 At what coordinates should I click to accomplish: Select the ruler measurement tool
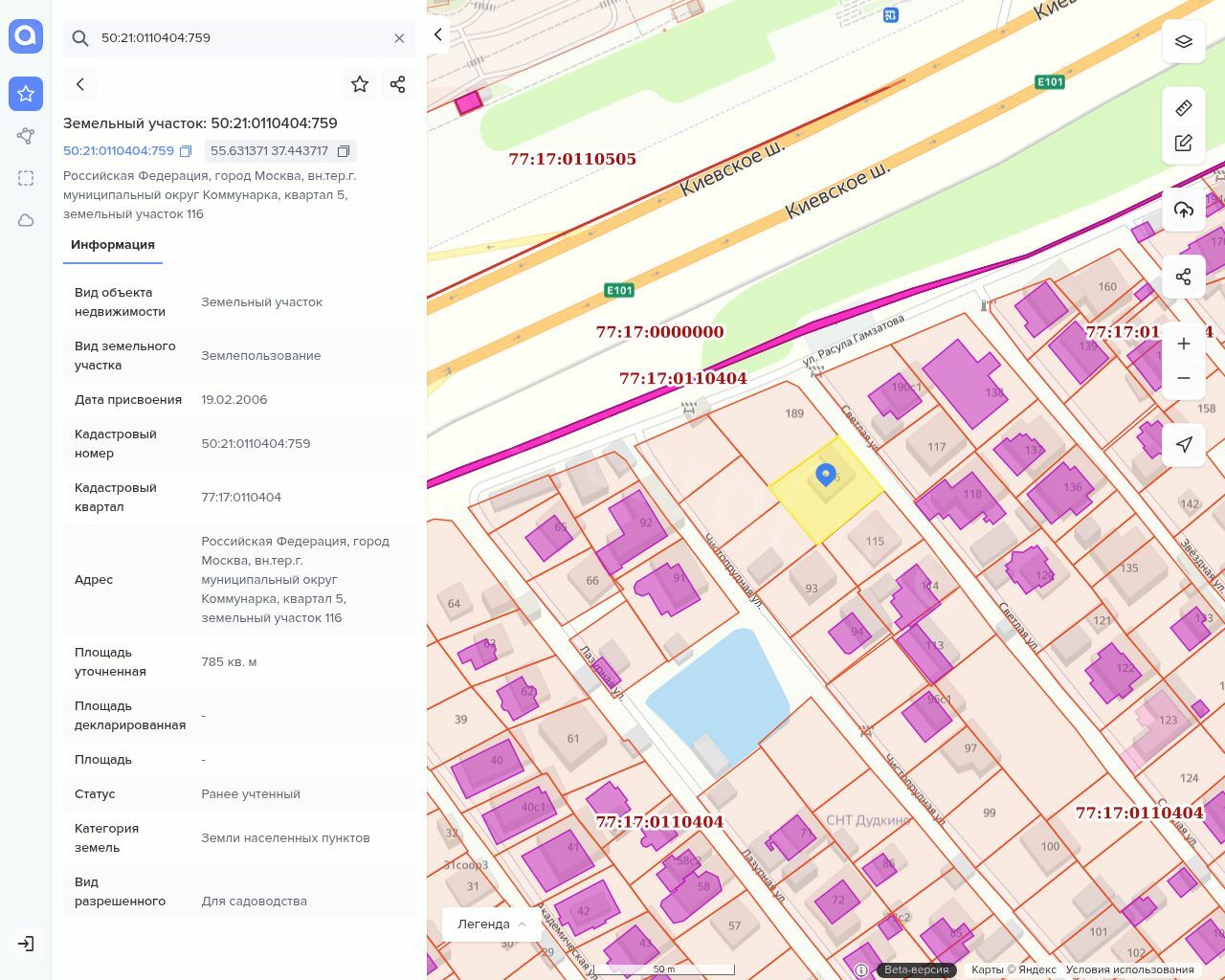tap(1183, 107)
